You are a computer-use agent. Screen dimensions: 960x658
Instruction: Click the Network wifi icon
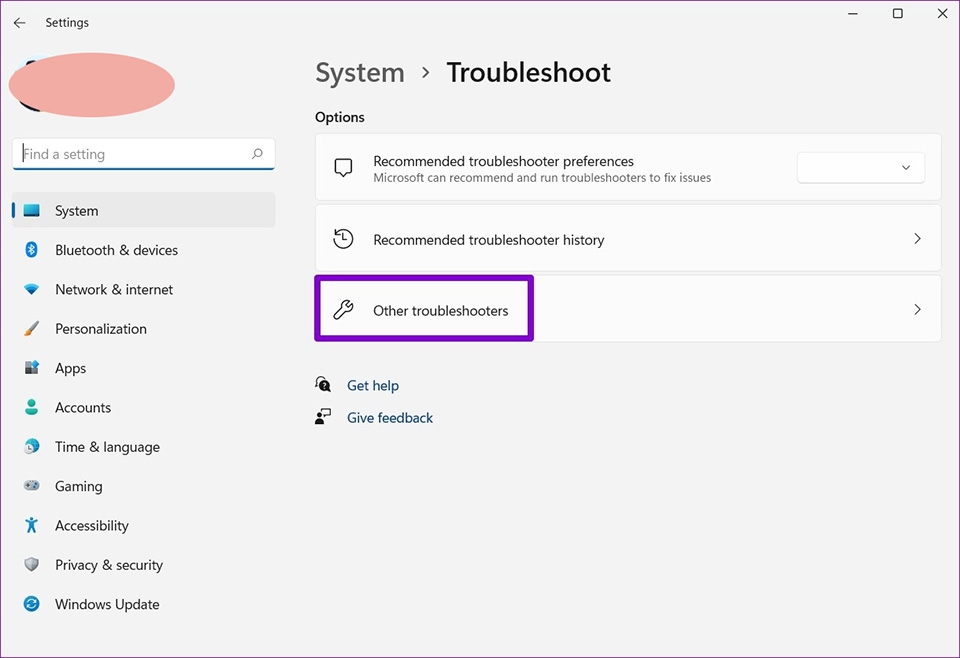(31, 290)
